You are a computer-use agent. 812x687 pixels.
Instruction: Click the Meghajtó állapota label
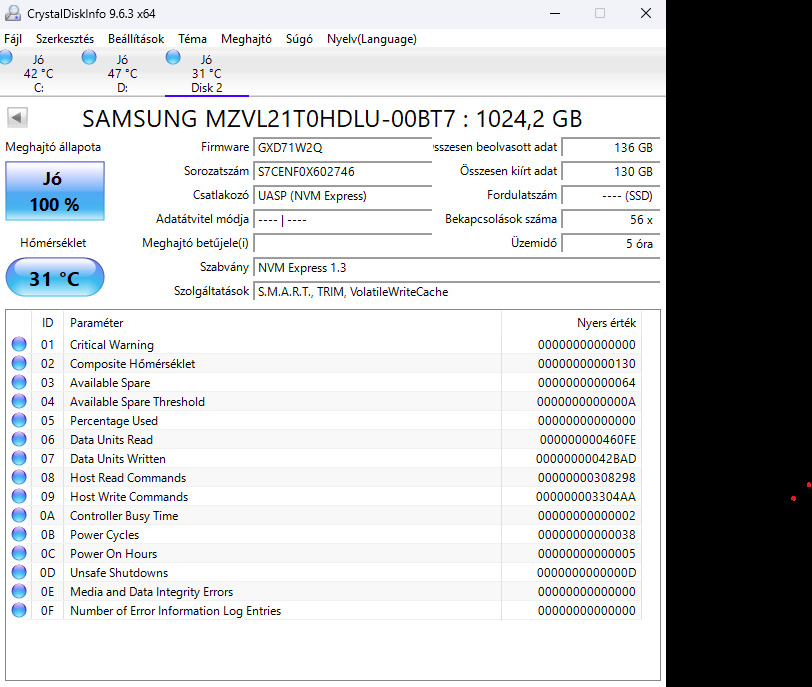point(53,147)
